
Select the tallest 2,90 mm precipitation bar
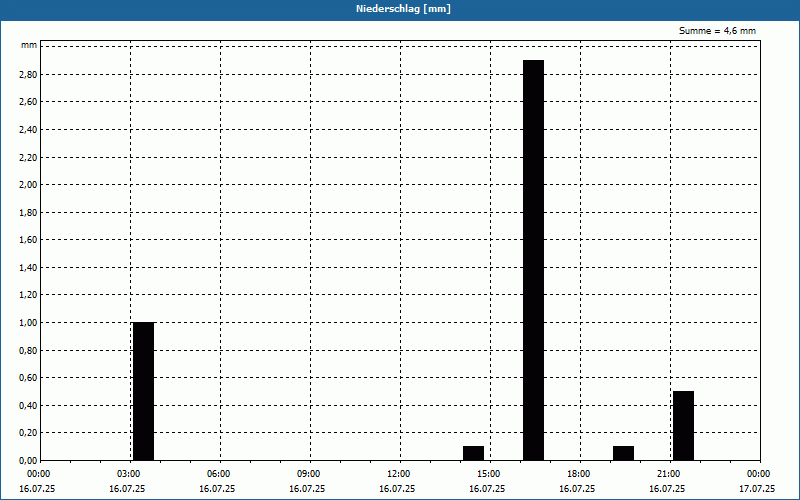pyautogui.click(x=534, y=260)
